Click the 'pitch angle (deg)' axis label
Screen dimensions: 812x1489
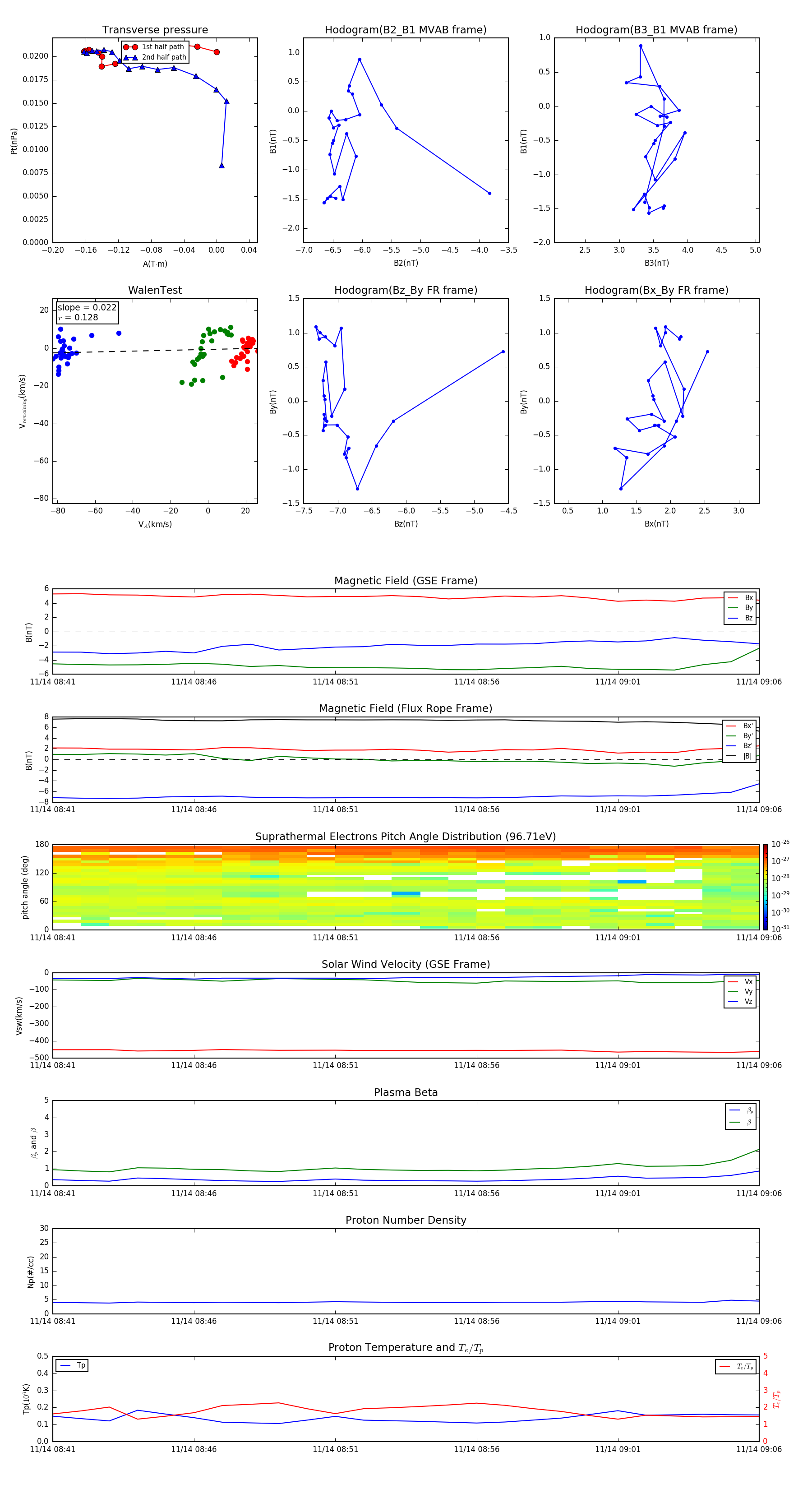click(25, 887)
